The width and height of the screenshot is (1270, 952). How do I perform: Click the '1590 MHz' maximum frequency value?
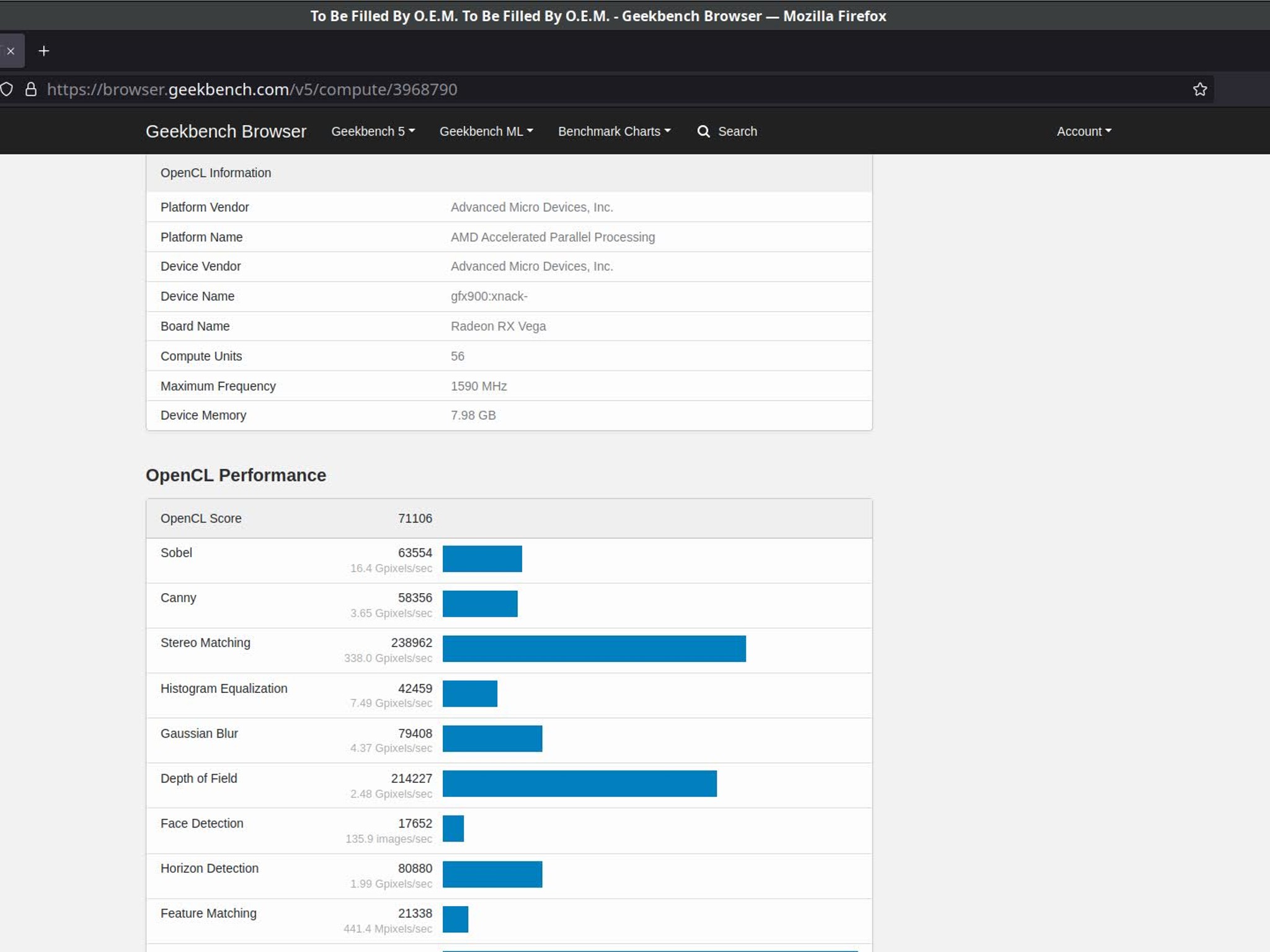click(x=479, y=386)
